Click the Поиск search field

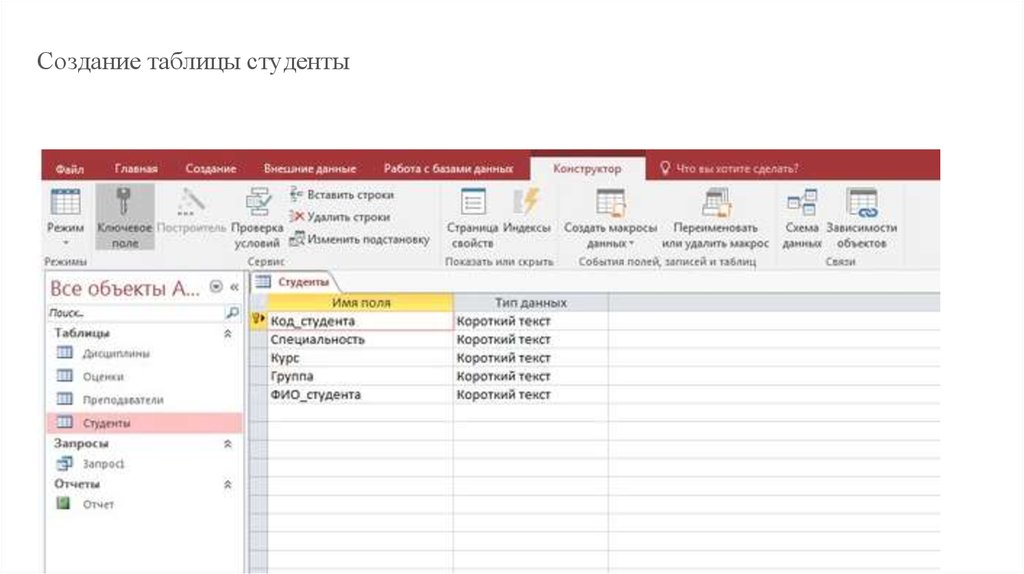(135, 313)
